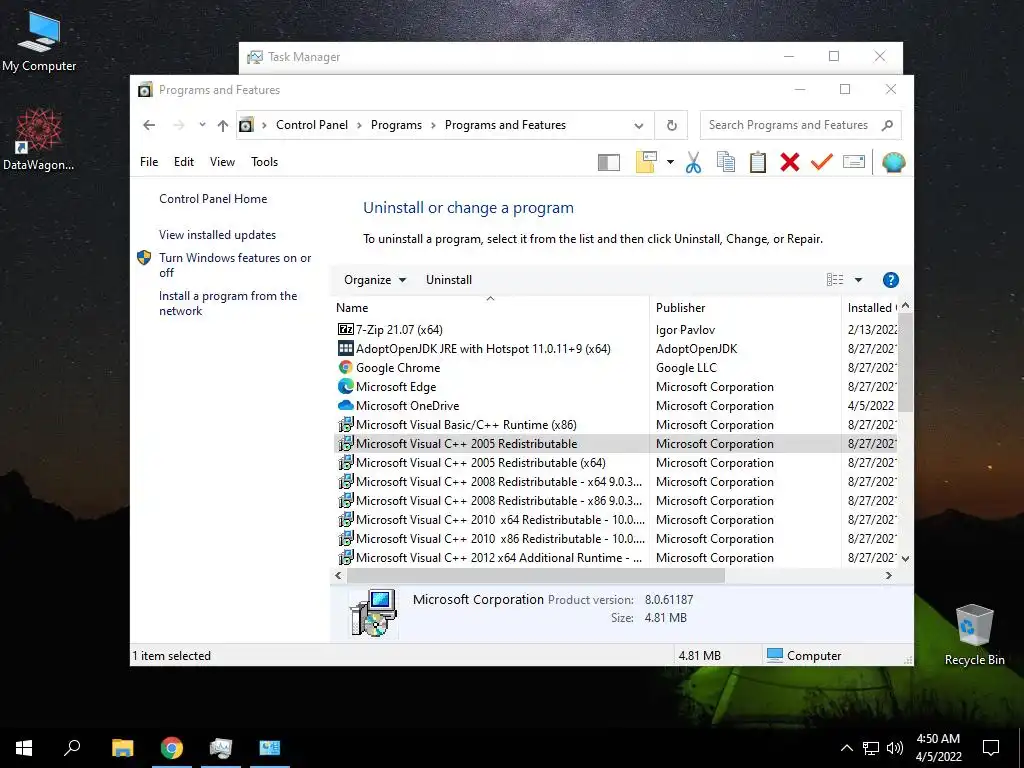Image resolution: width=1024 pixels, height=768 pixels.
Task: Select Google Chrome in the program list
Action: click(x=615, y=368)
